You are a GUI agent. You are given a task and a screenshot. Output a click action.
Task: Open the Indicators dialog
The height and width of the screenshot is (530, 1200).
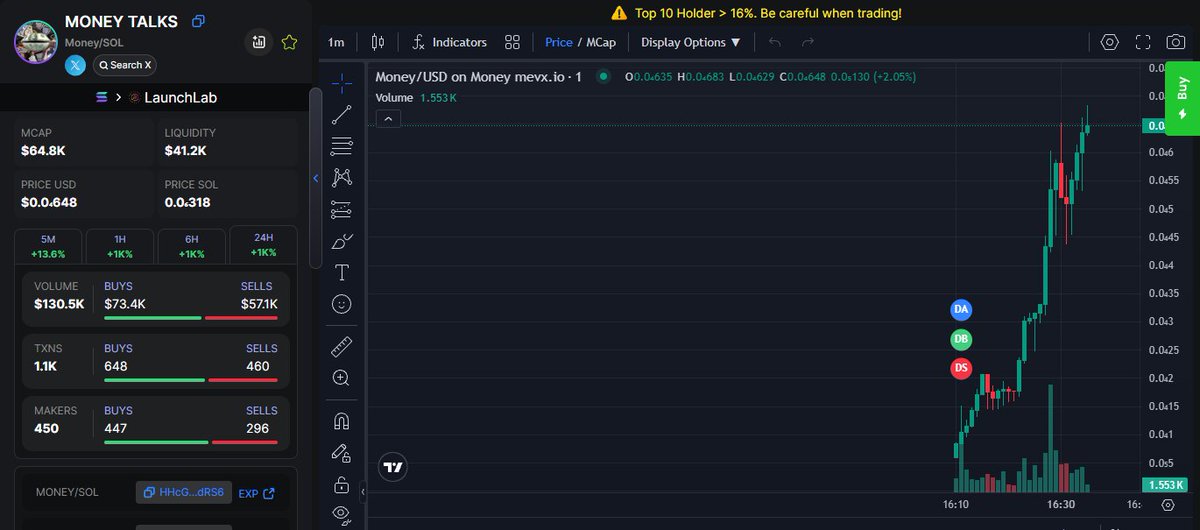coord(448,42)
